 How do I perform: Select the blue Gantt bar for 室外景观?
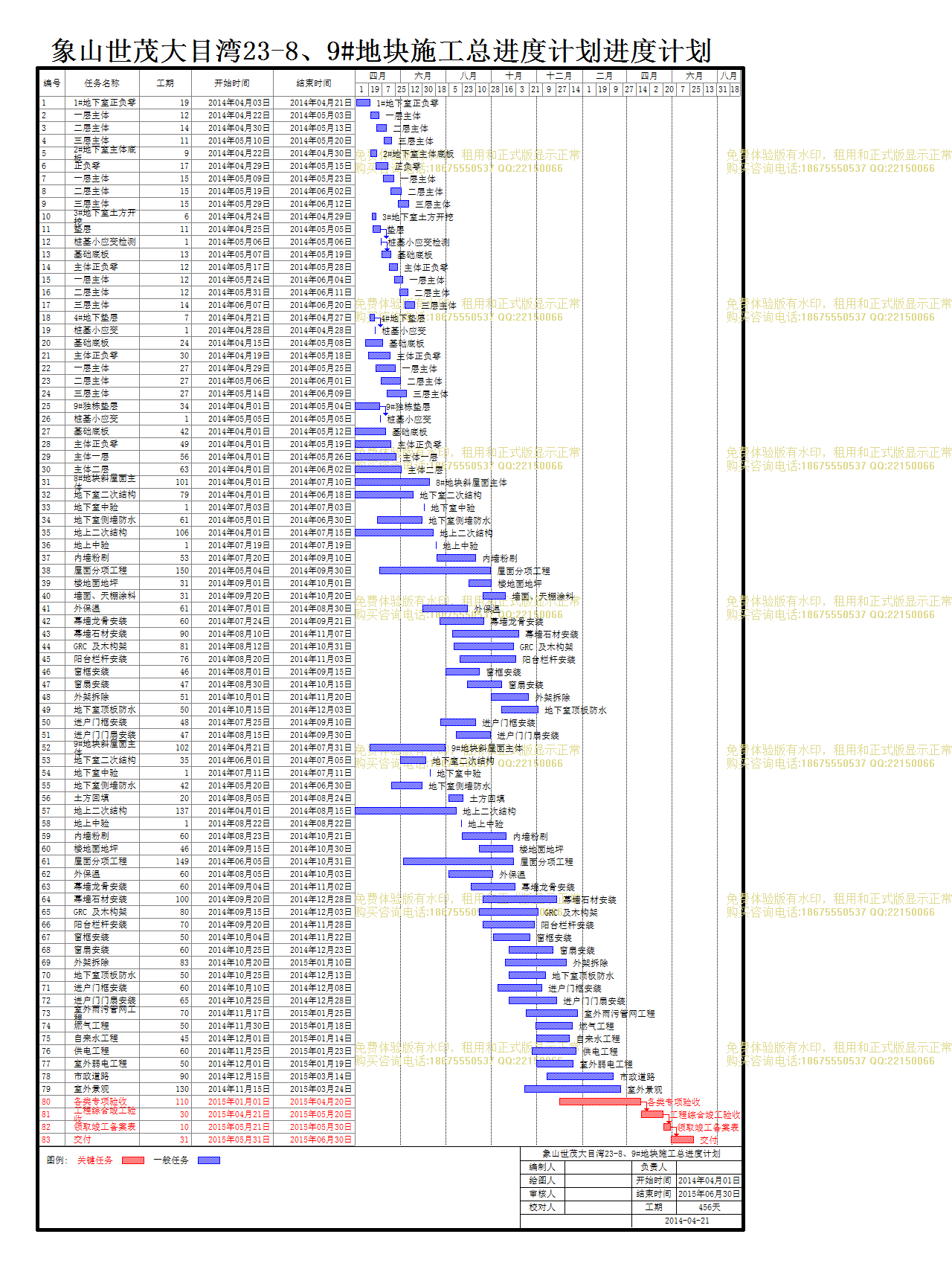tap(573, 1089)
